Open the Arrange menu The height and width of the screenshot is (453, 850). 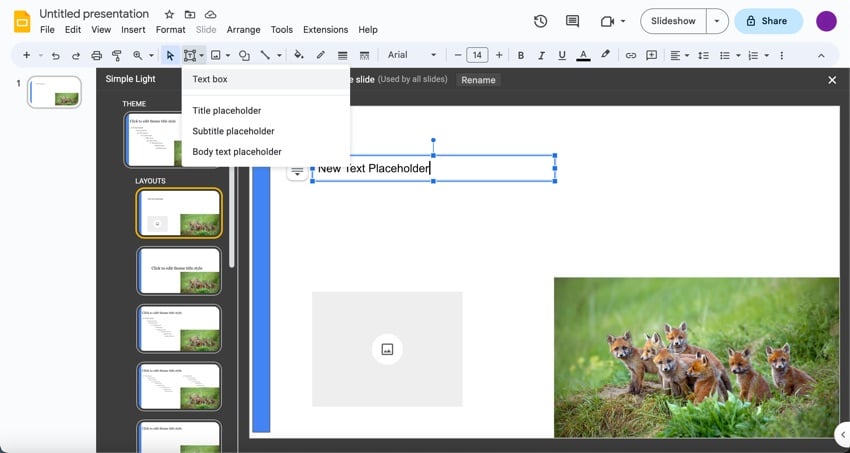coord(244,30)
